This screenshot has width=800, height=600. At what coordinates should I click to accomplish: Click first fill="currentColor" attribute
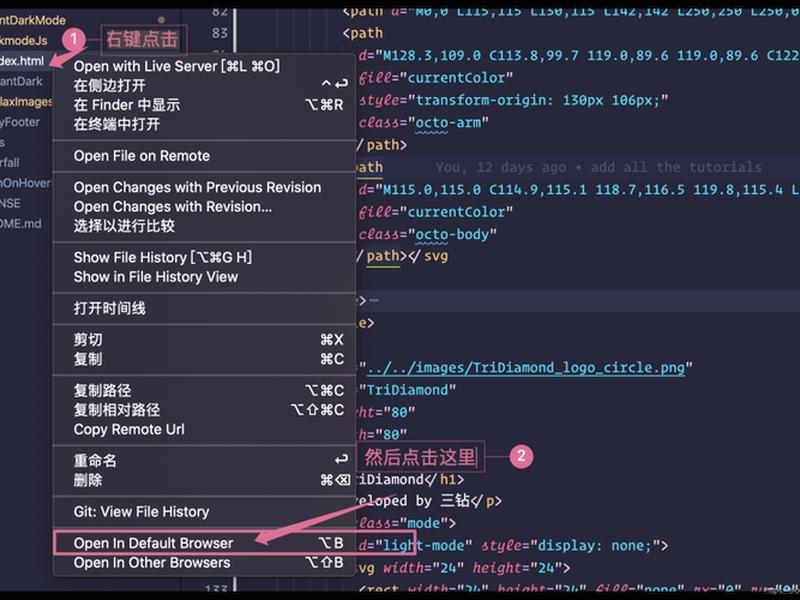click(x=435, y=78)
